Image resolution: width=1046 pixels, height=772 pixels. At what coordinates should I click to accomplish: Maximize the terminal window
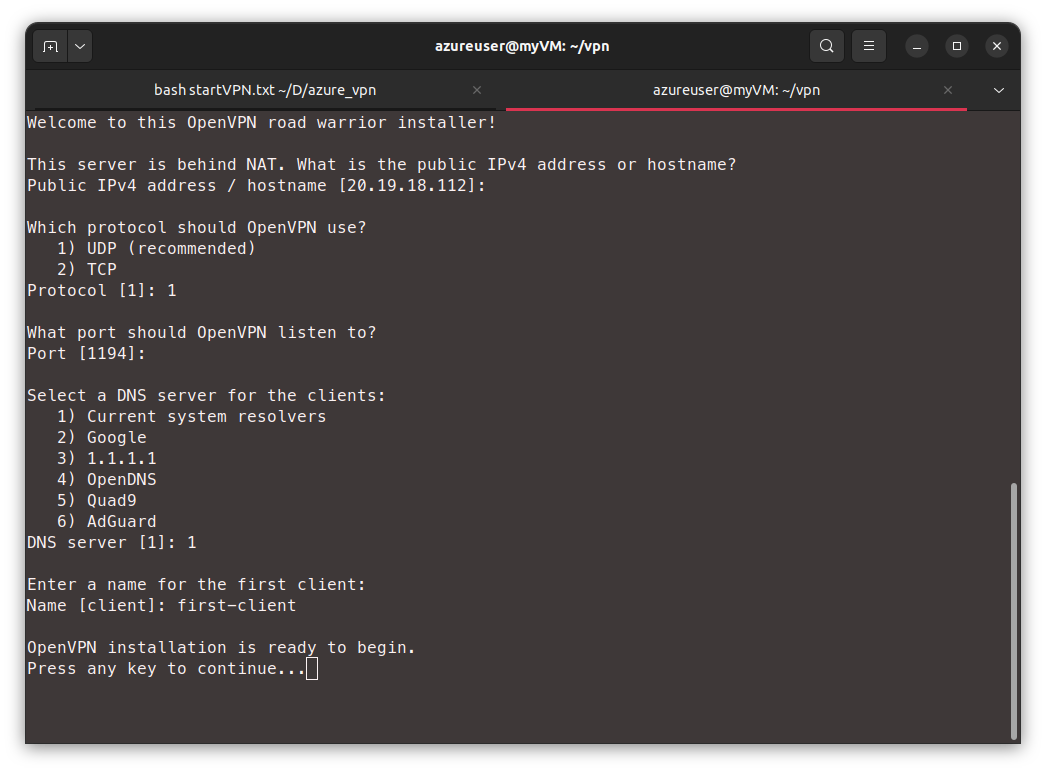click(x=957, y=46)
